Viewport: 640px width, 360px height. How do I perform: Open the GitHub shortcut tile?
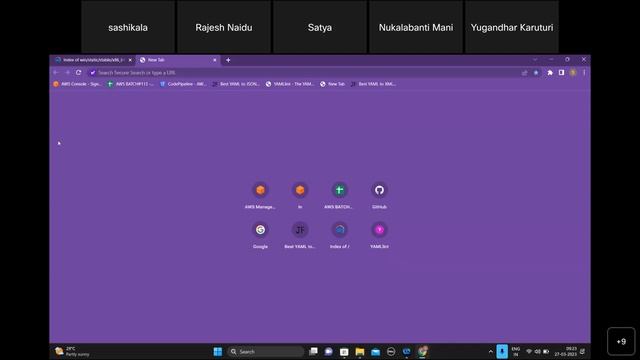coord(379,195)
